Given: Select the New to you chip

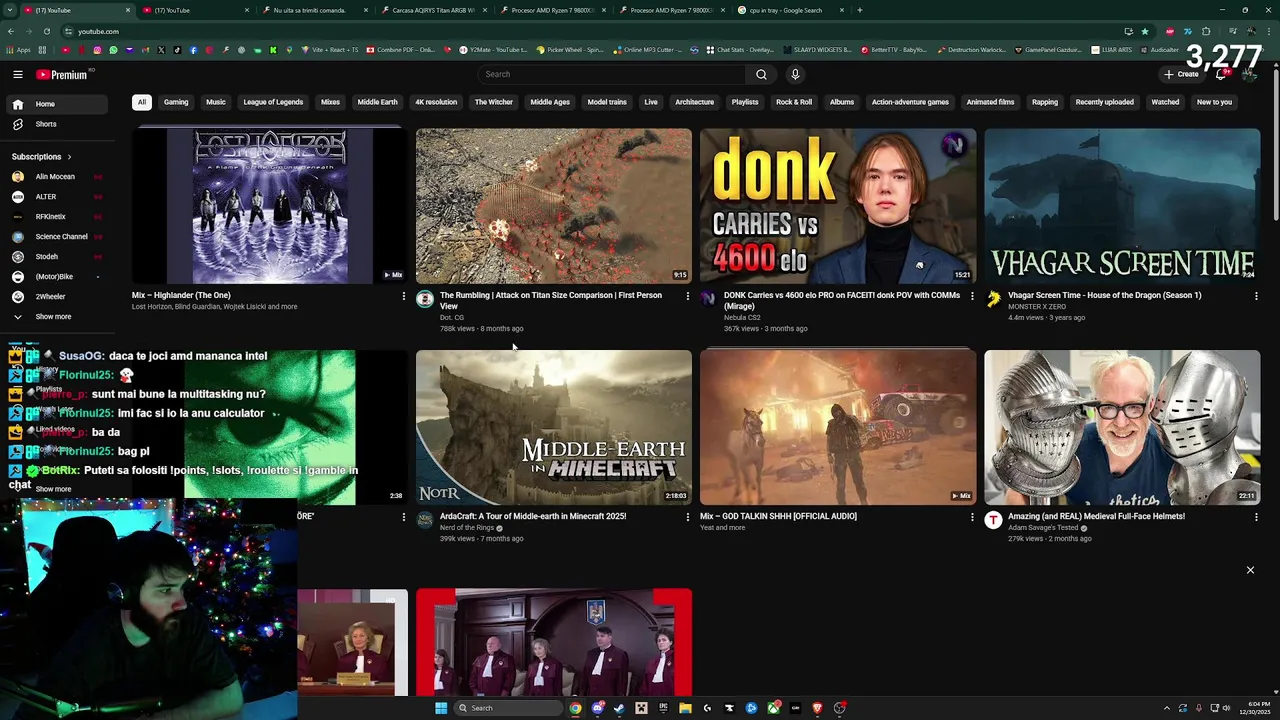Looking at the screenshot, I should pos(1214,102).
